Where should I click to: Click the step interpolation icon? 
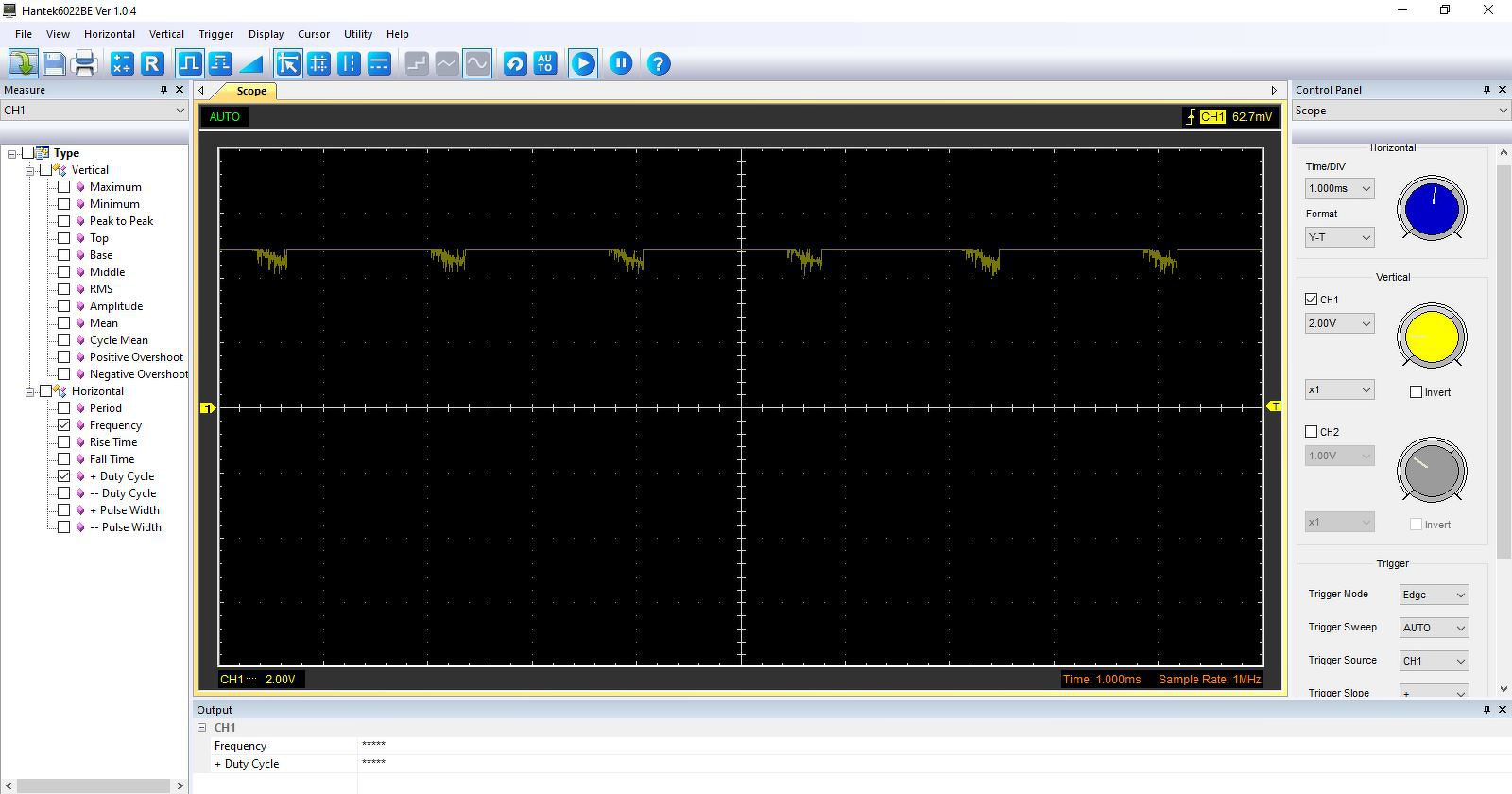[417, 63]
